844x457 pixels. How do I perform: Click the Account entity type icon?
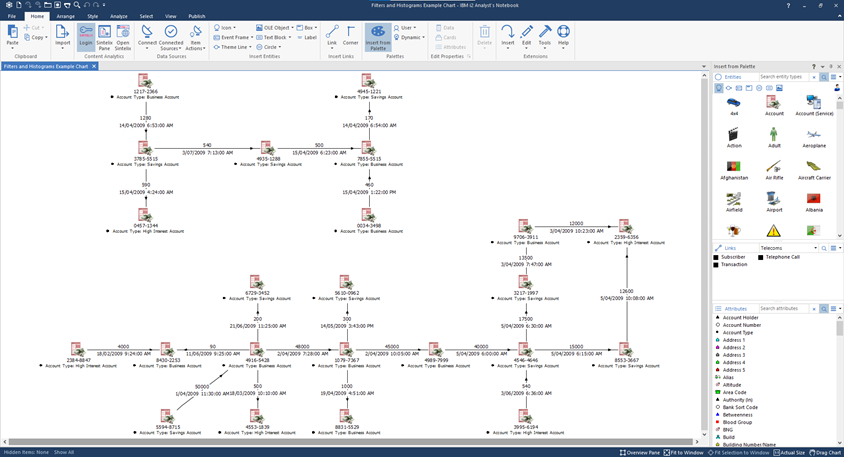coord(773,104)
